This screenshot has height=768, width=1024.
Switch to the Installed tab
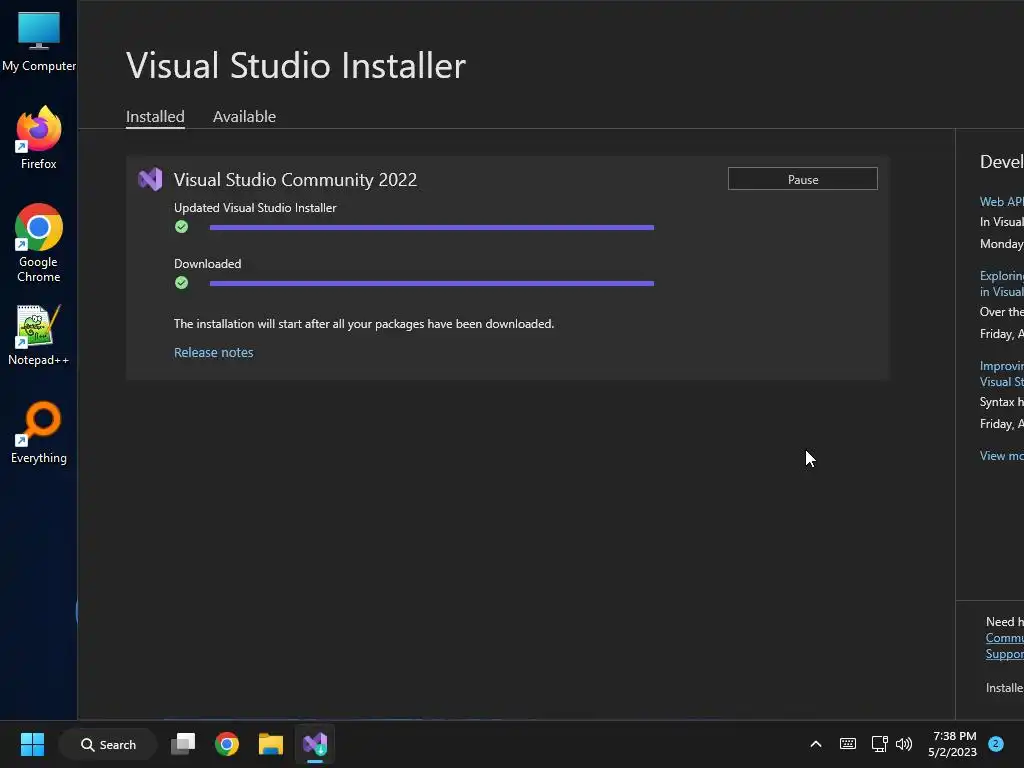point(155,117)
